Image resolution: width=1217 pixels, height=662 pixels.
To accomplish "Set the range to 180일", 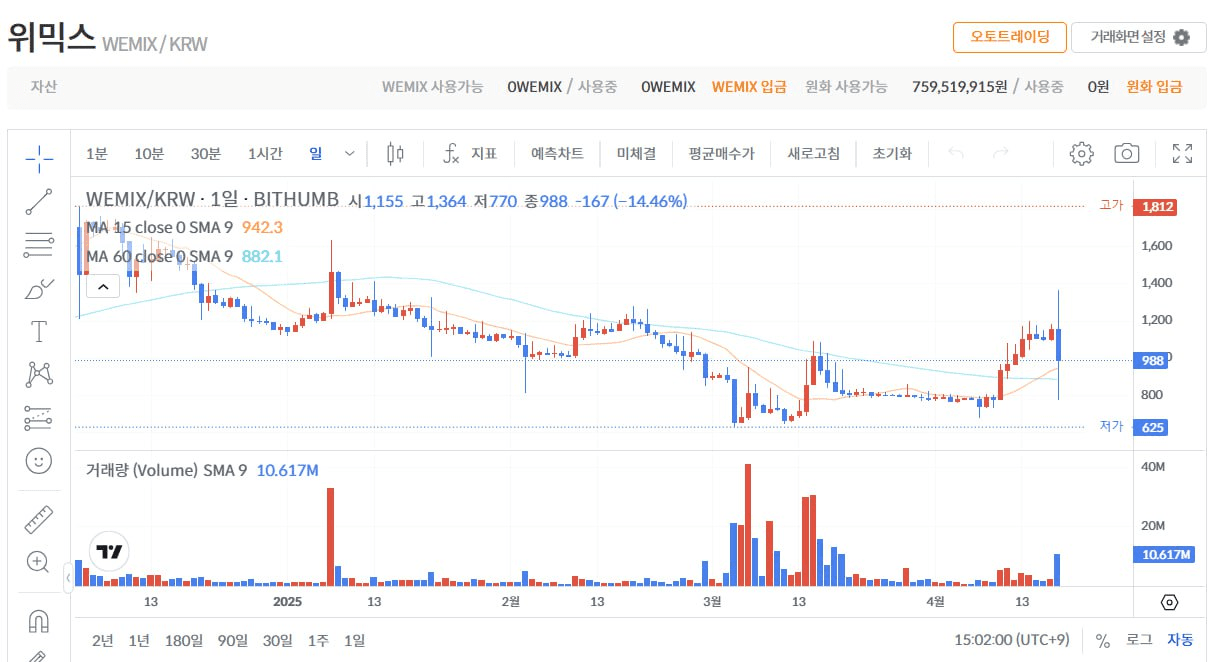I will [183, 640].
